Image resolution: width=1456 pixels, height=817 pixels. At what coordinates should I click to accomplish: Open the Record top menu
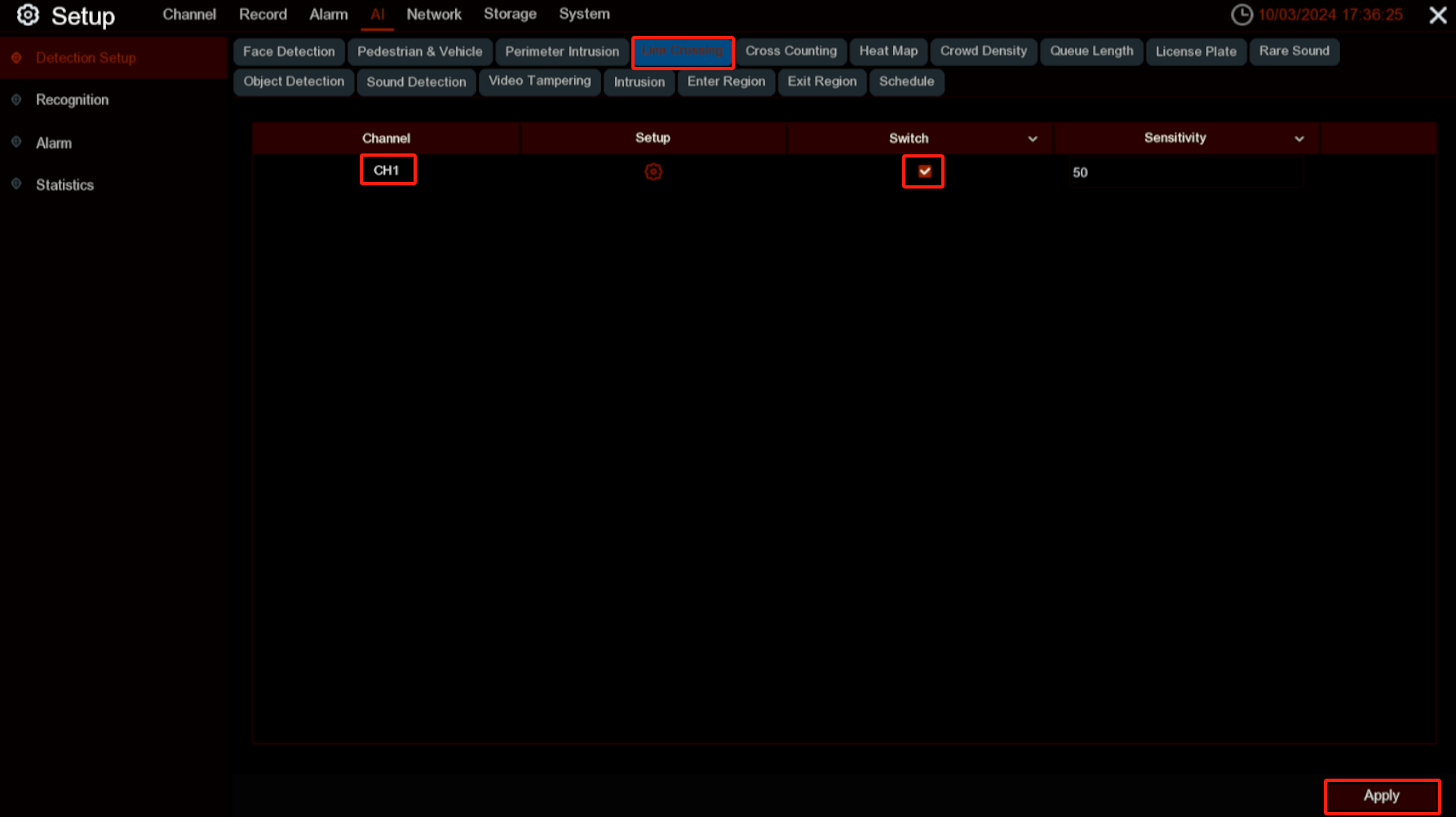(x=263, y=15)
